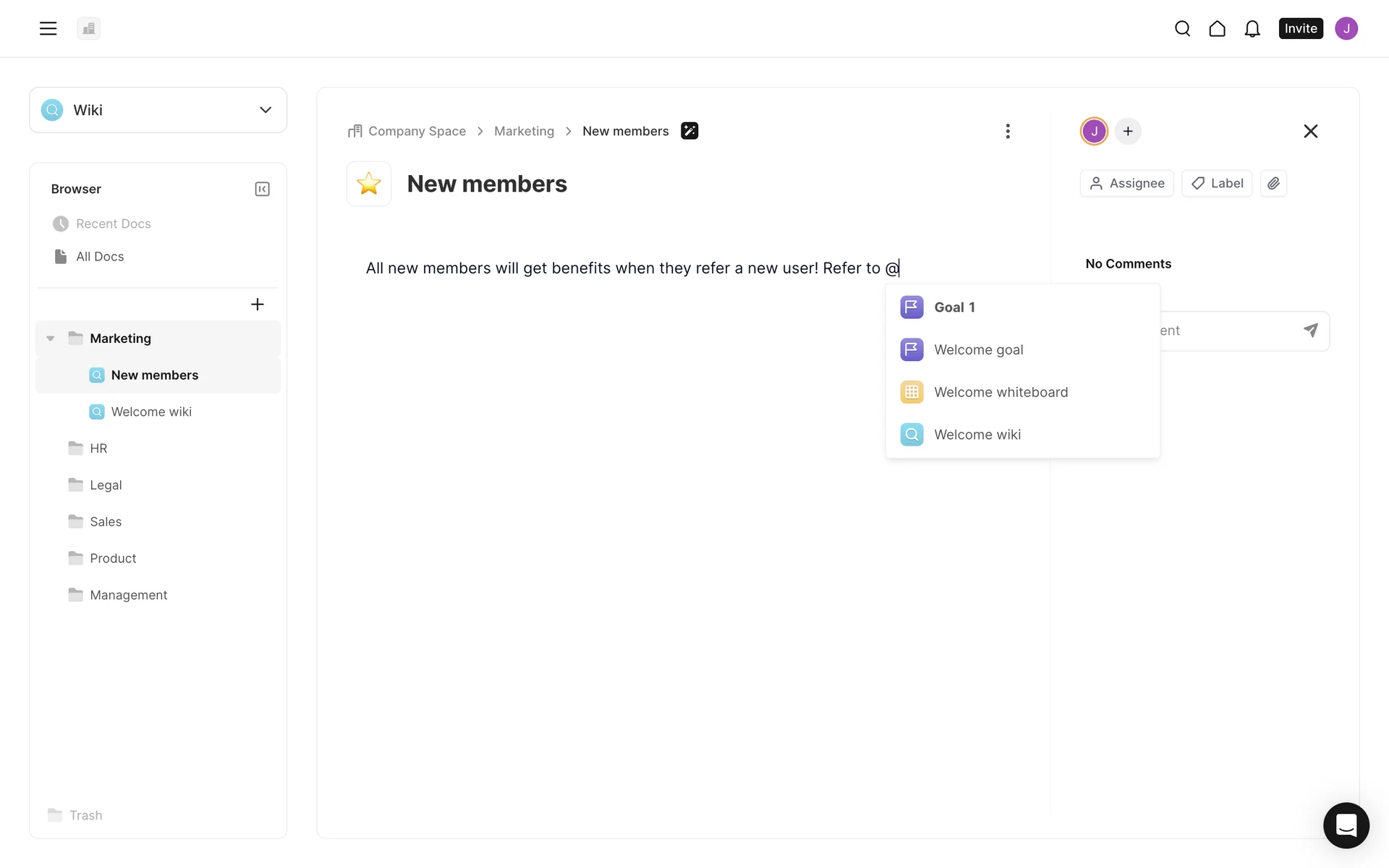Collapse the Browser sidebar panel
This screenshot has width=1389, height=868.
coord(262,189)
